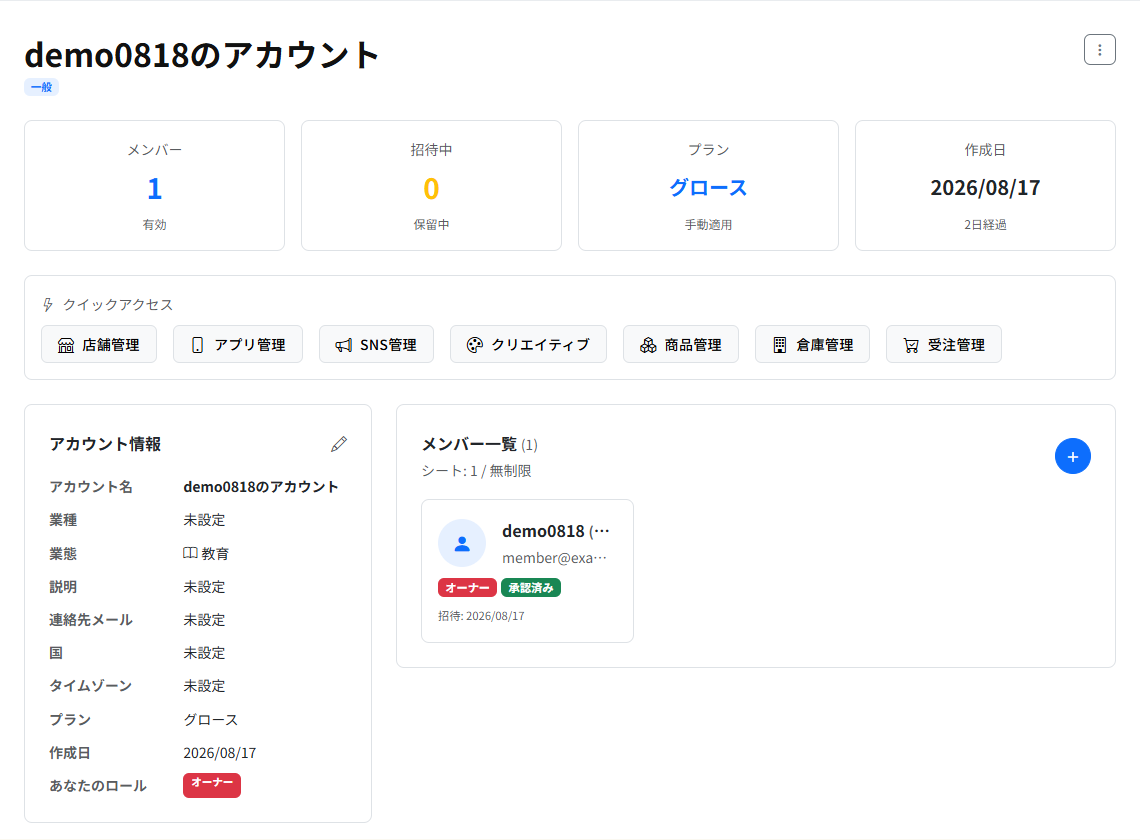The height and width of the screenshot is (840, 1140).
Task: Navigate to 倉庫管理
Action: (x=813, y=345)
